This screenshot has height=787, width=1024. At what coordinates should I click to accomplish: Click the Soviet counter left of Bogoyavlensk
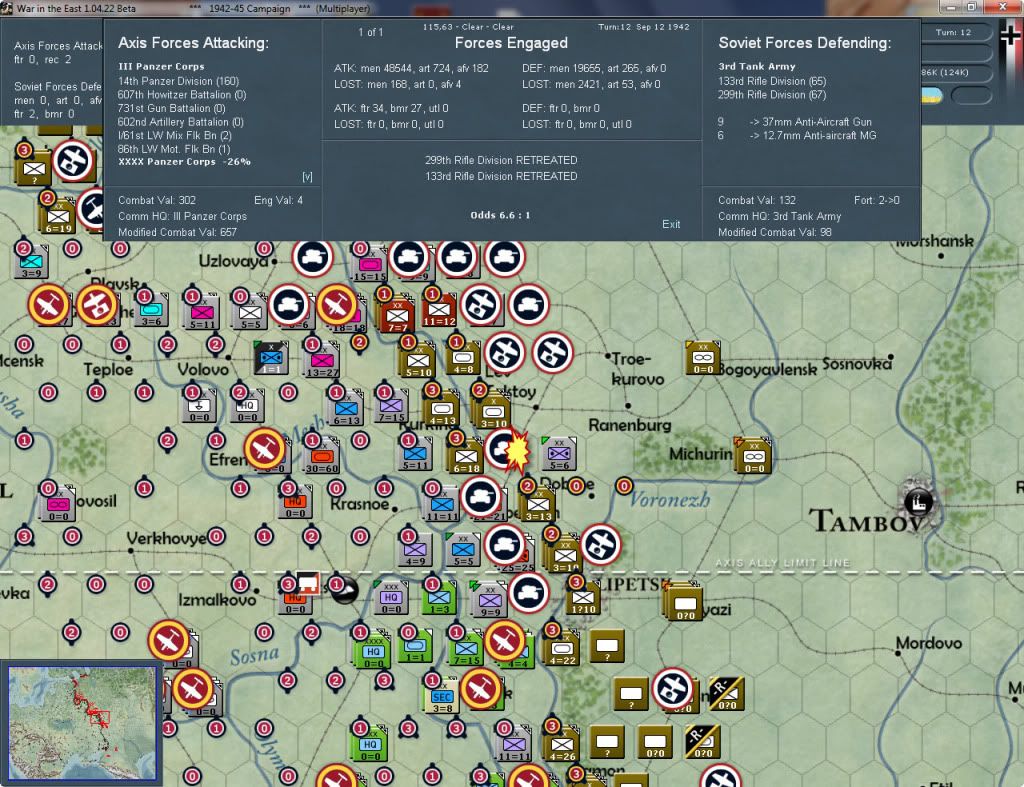coord(703,357)
